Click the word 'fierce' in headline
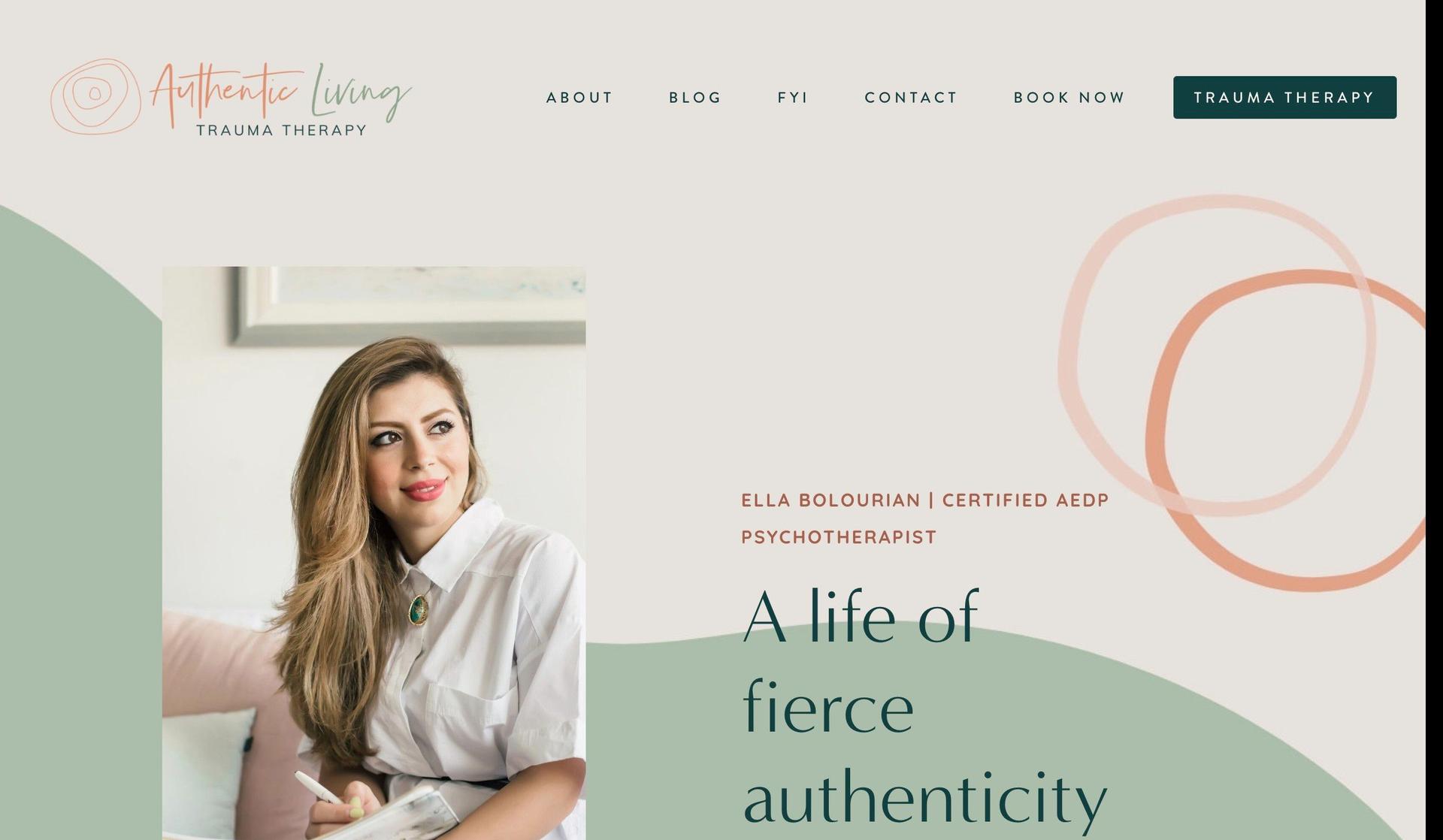Viewport: 1443px width, 840px height. (x=828, y=706)
